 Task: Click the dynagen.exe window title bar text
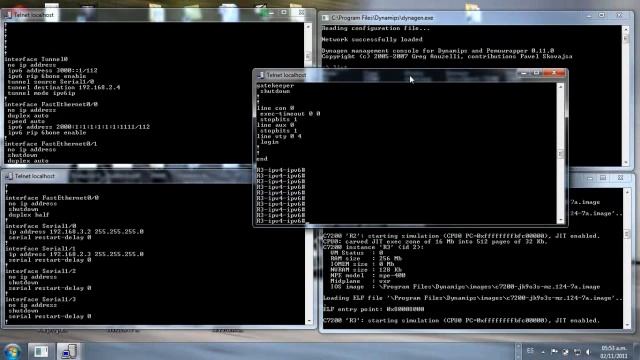382,18
